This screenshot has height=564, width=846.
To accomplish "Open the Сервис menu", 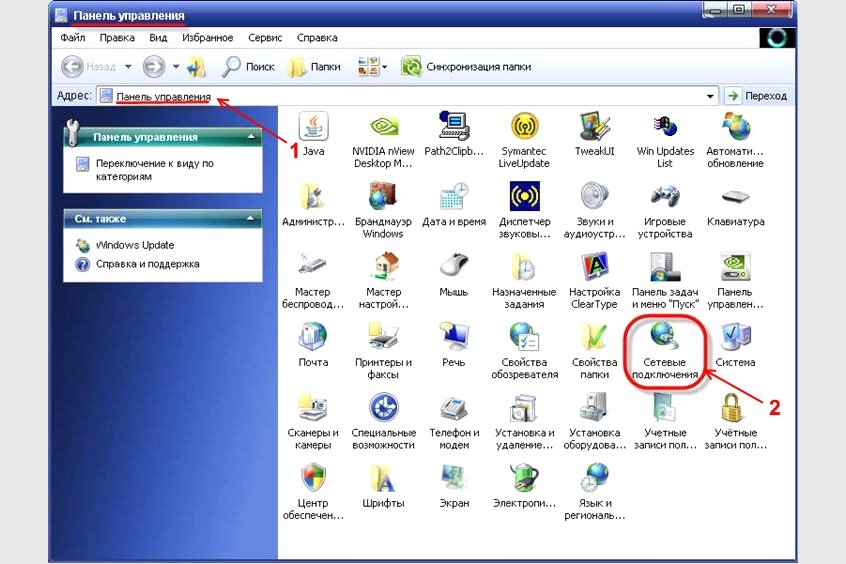I will tap(265, 38).
